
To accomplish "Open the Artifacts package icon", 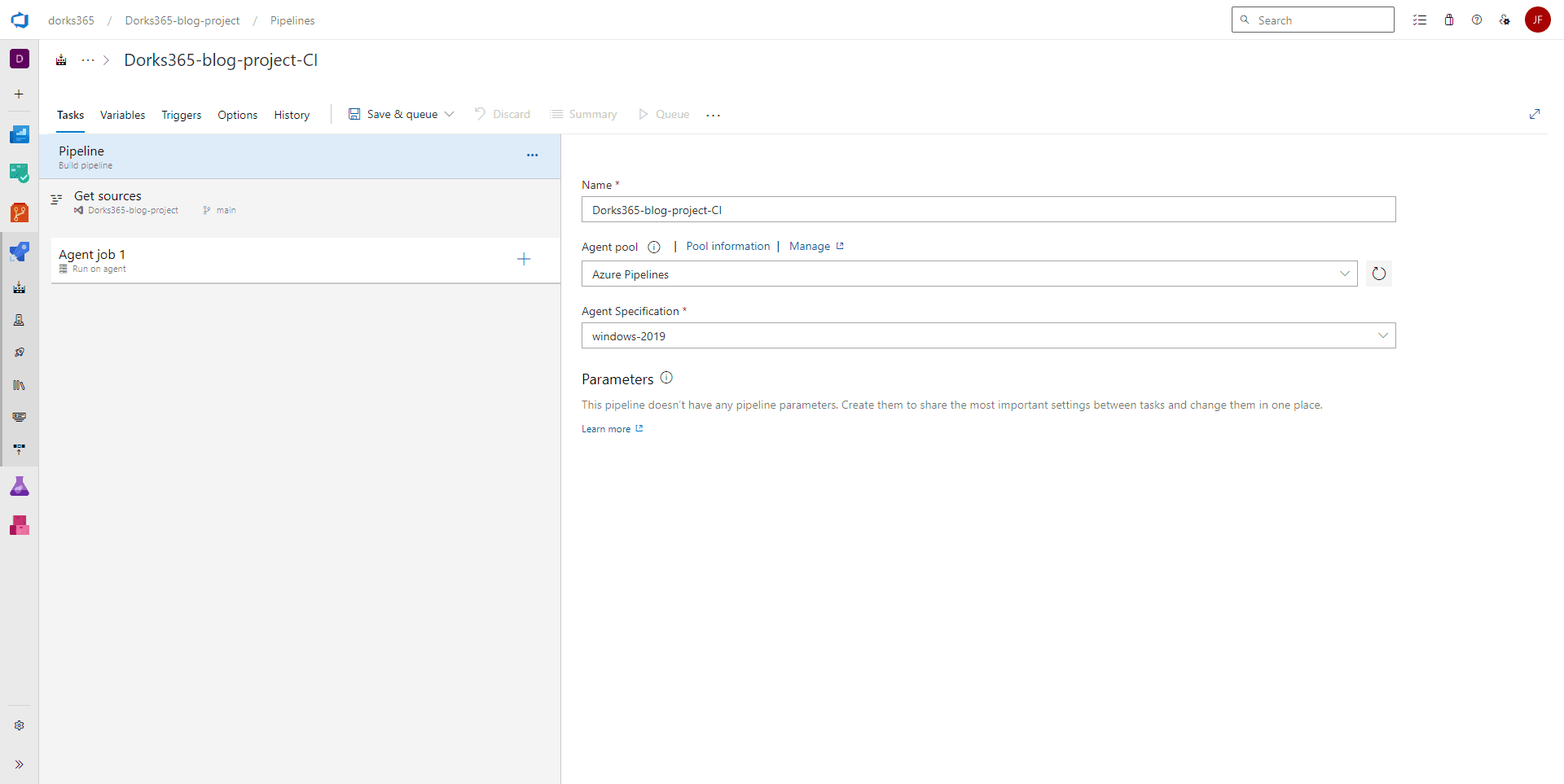I will [20, 525].
